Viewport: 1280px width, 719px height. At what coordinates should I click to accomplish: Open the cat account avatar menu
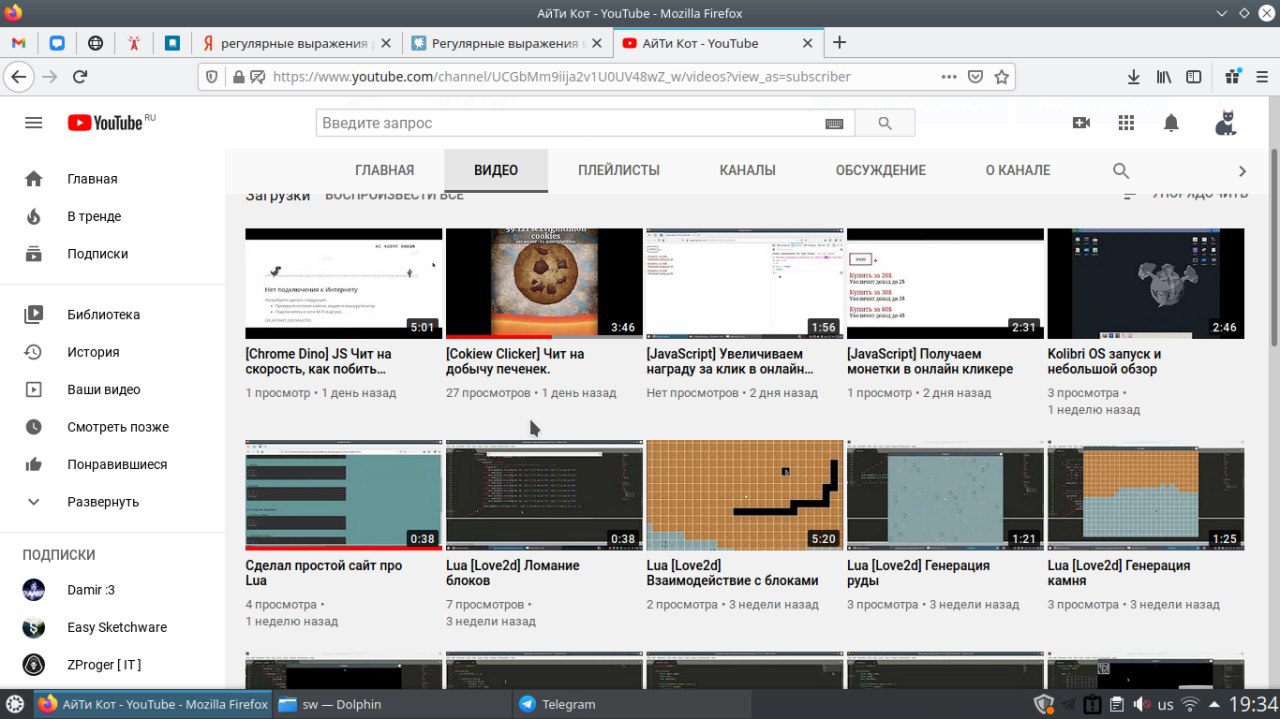(1225, 123)
